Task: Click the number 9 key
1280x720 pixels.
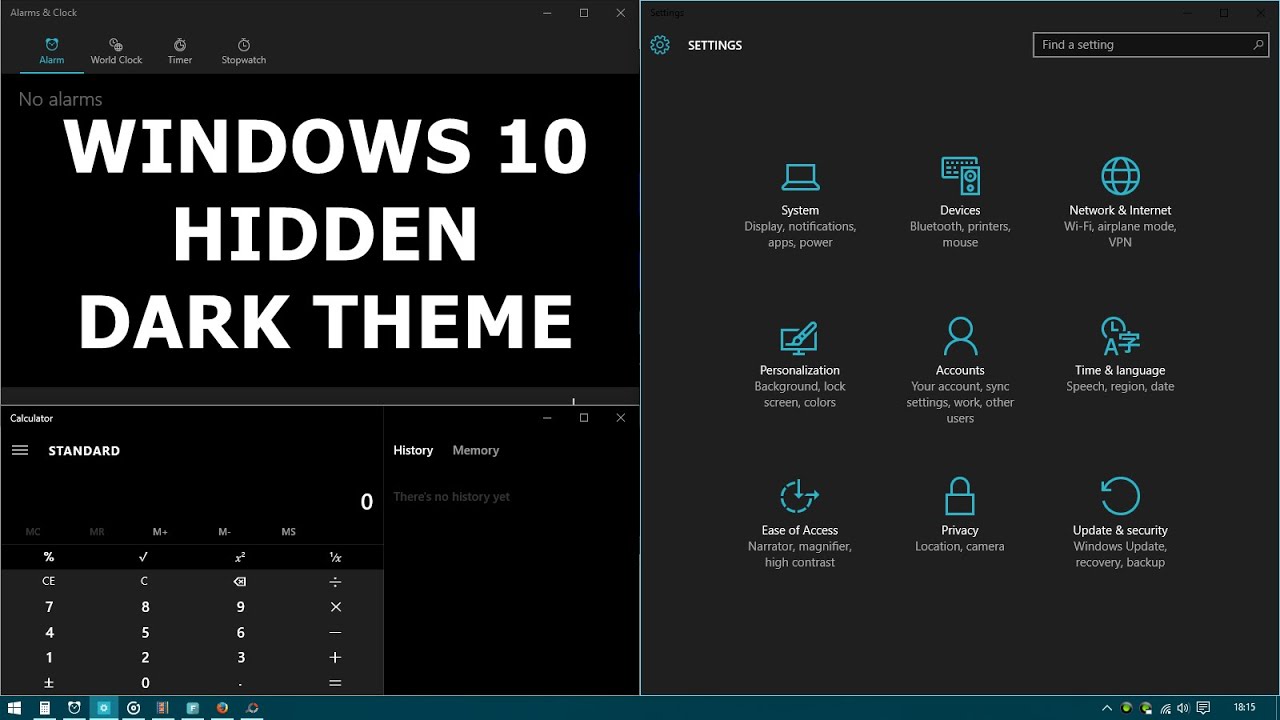Action: 240,607
